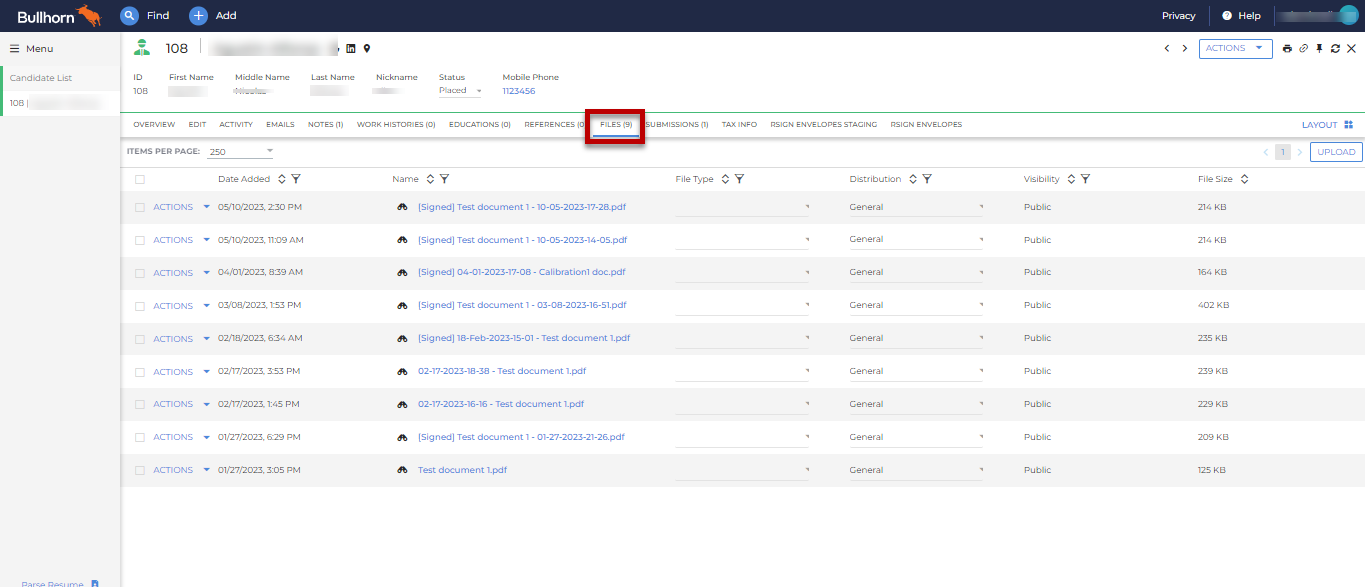The height and width of the screenshot is (587, 1365).
Task: Click the map location pin icon
Action: click(x=367, y=49)
